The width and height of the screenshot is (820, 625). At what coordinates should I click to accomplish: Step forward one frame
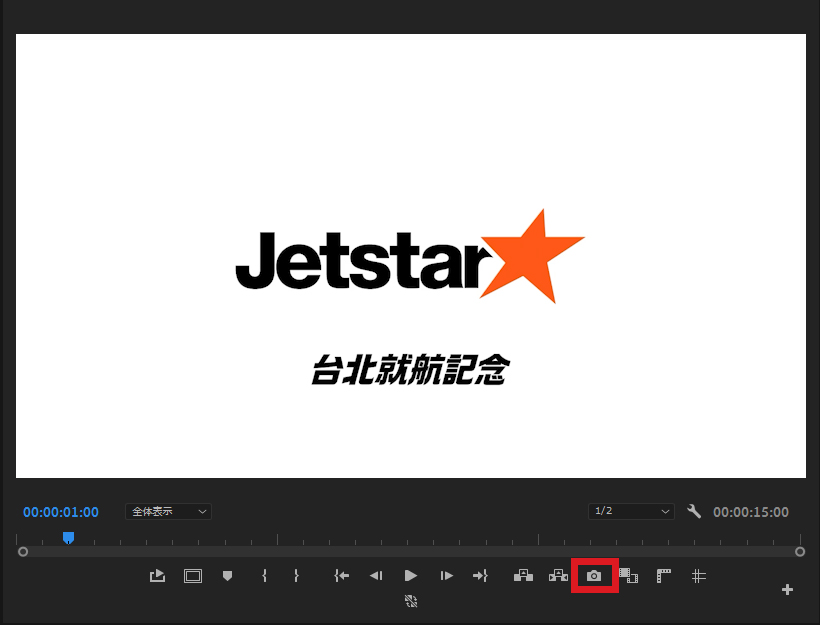pyautogui.click(x=447, y=576)
